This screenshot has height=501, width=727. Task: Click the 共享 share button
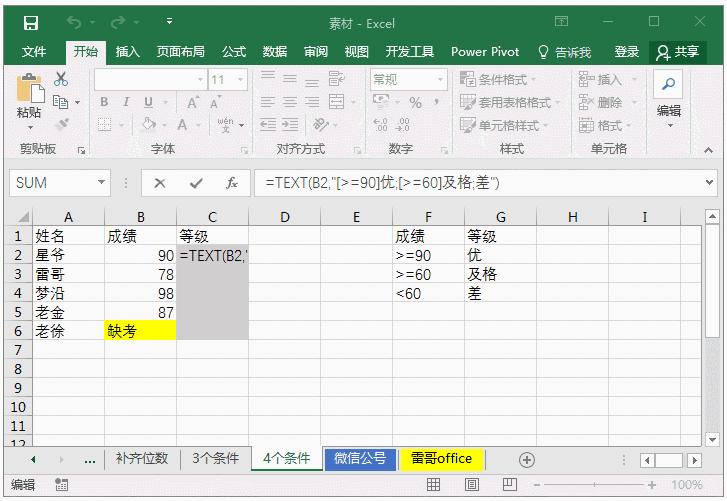point(677,52)
